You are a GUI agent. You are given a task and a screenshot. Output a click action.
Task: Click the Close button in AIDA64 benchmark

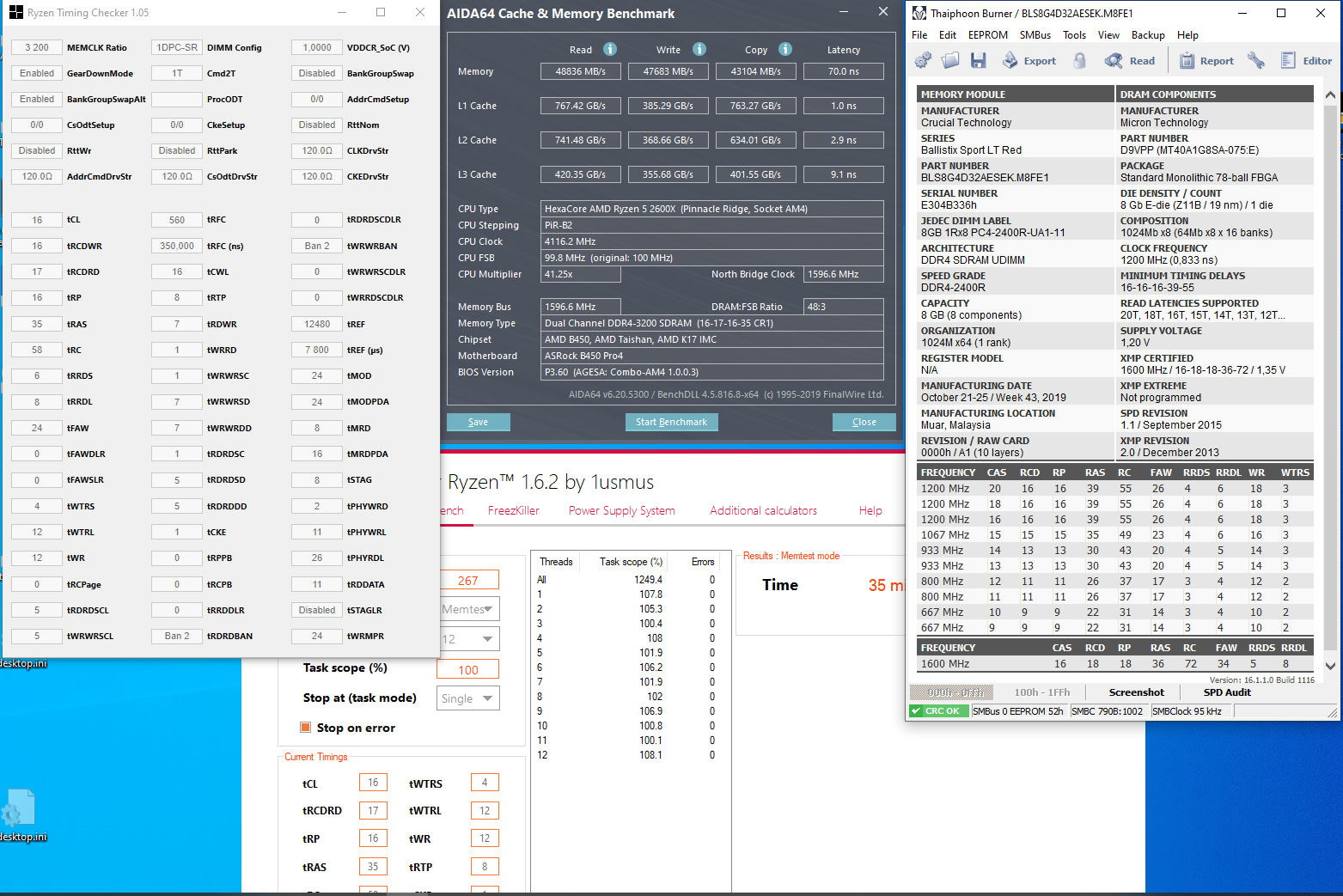click(x=864, y=422)
